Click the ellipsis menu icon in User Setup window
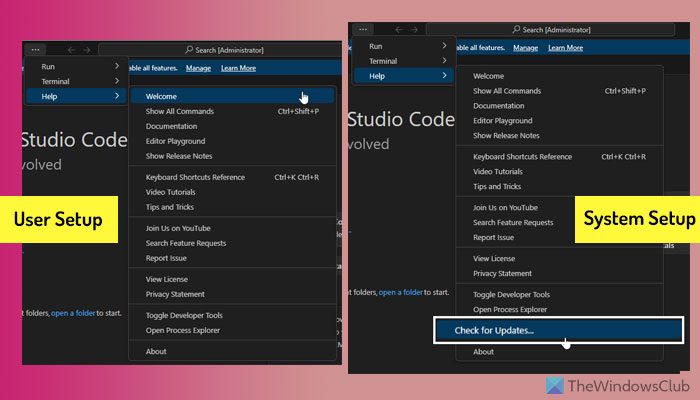Viewport: 700px width, 400px height. 35,50
